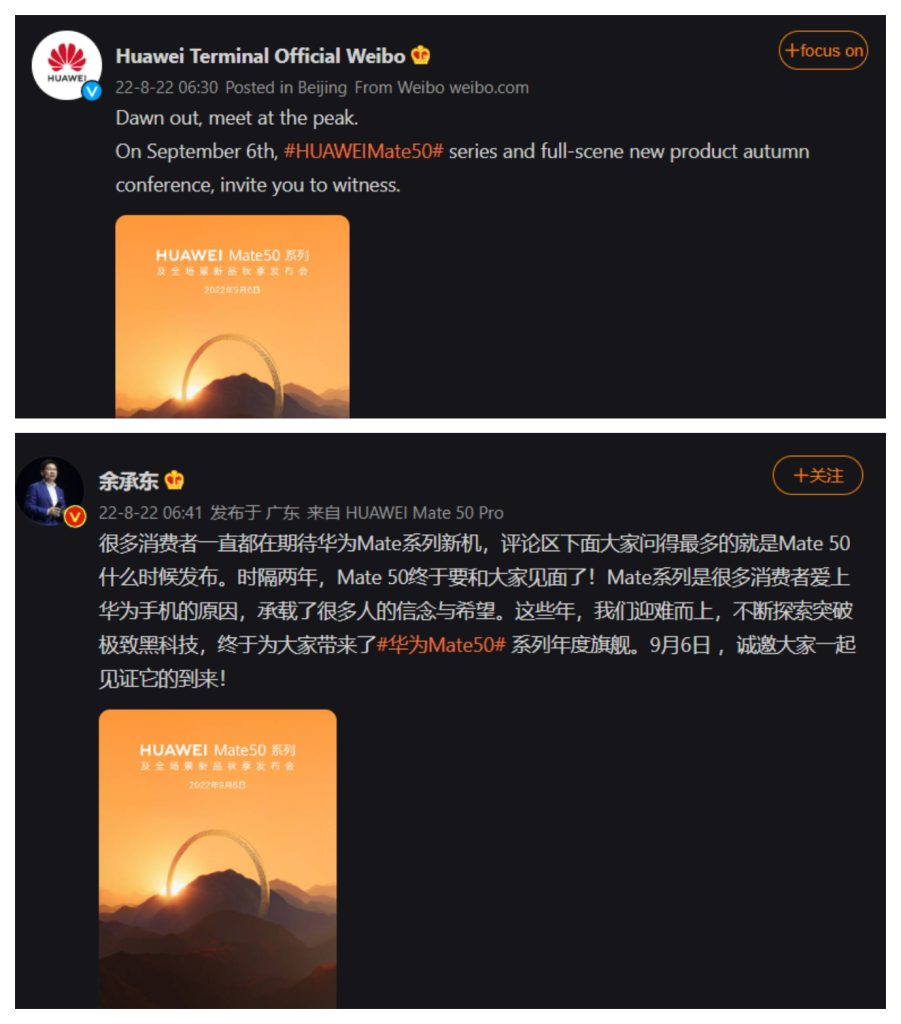Click the 22-8-22 06:30 post timestamp
Screen dimensions: 901x1024
coord(166,88)
